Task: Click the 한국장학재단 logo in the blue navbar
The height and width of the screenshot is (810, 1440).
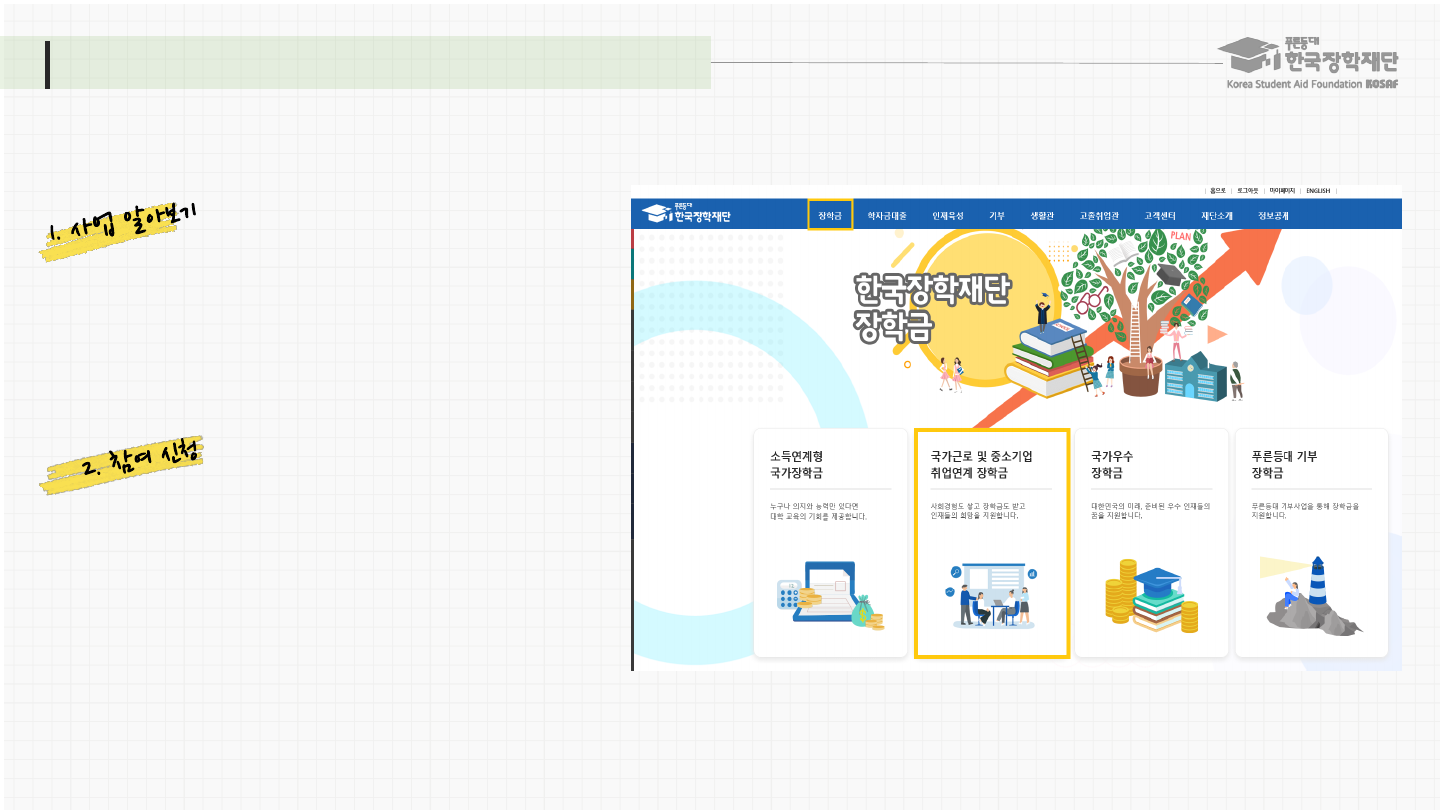Action: [x=686, y=214]
